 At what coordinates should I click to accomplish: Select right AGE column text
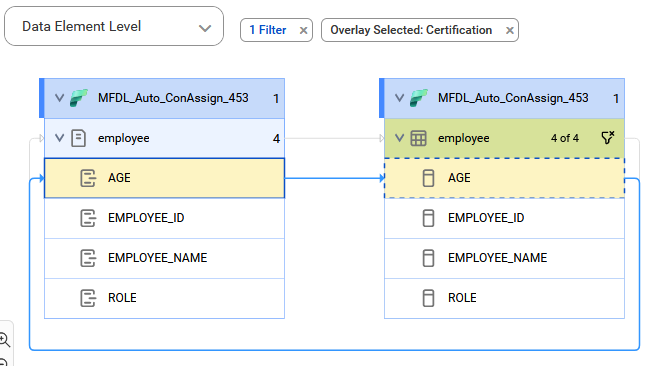point(459,178)
